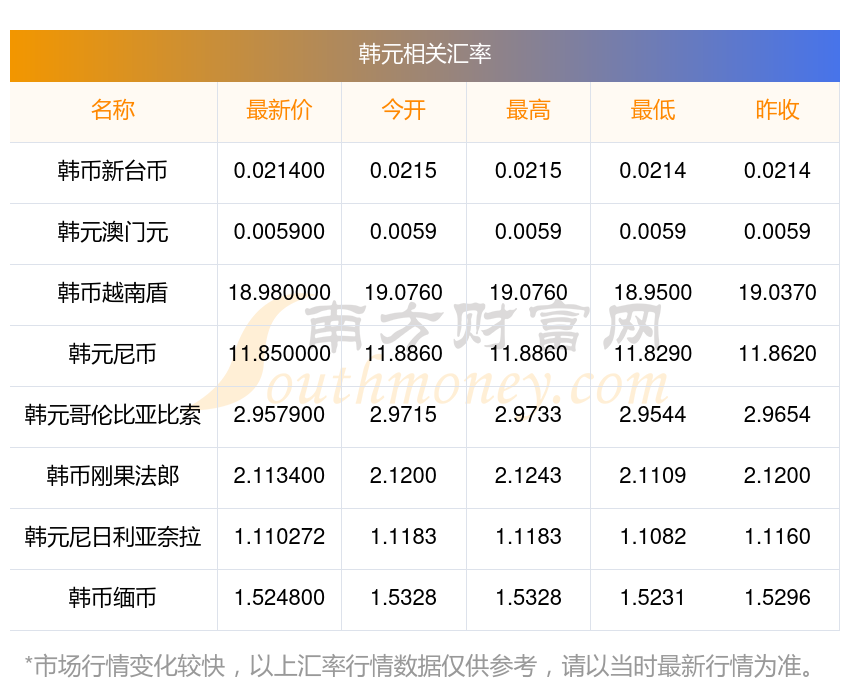Click lowest value 1.1082
The width and height of the screenshot is (850, 698).
point(653,537)
